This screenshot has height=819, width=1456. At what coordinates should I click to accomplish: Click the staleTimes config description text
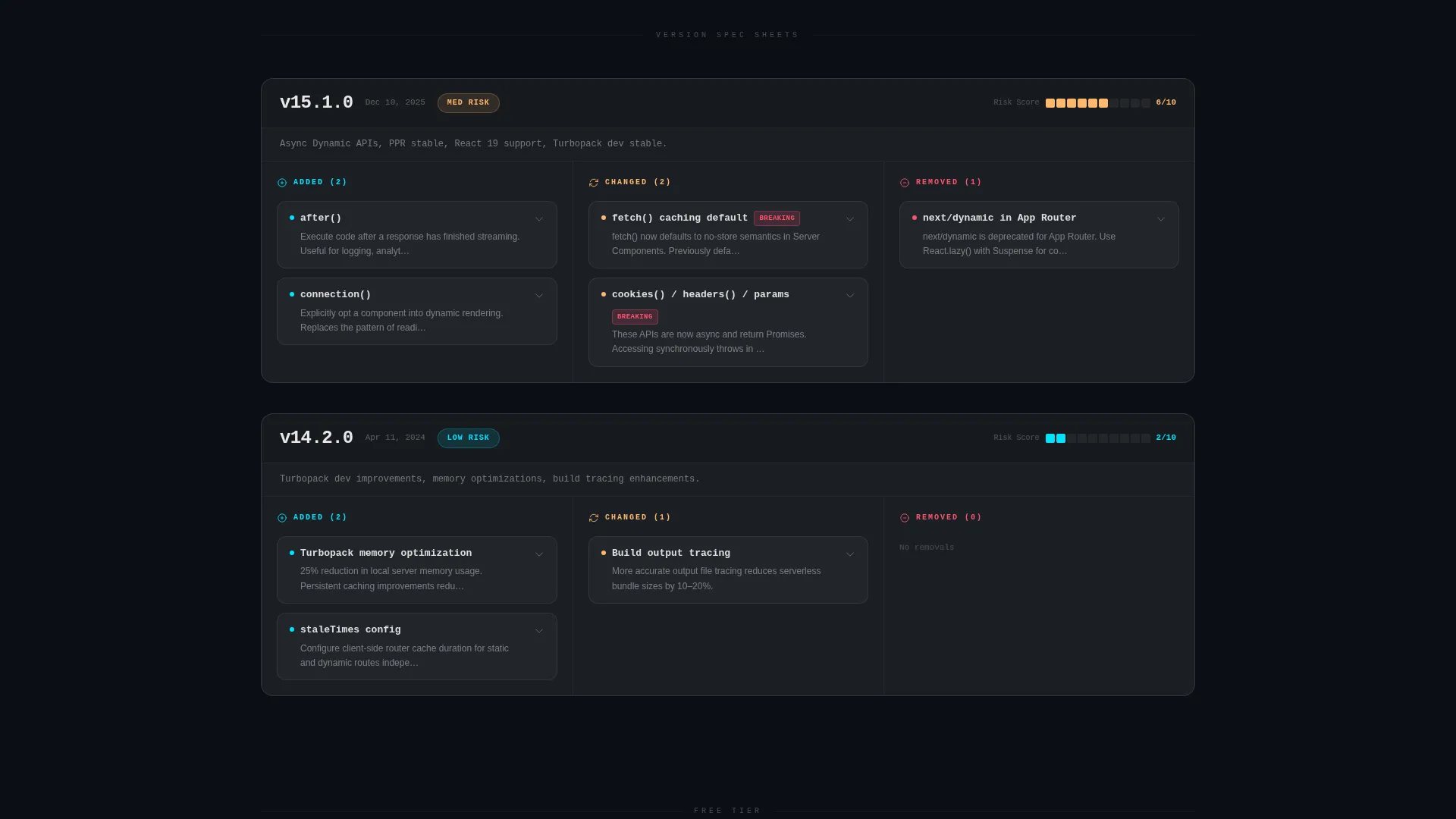405,656
